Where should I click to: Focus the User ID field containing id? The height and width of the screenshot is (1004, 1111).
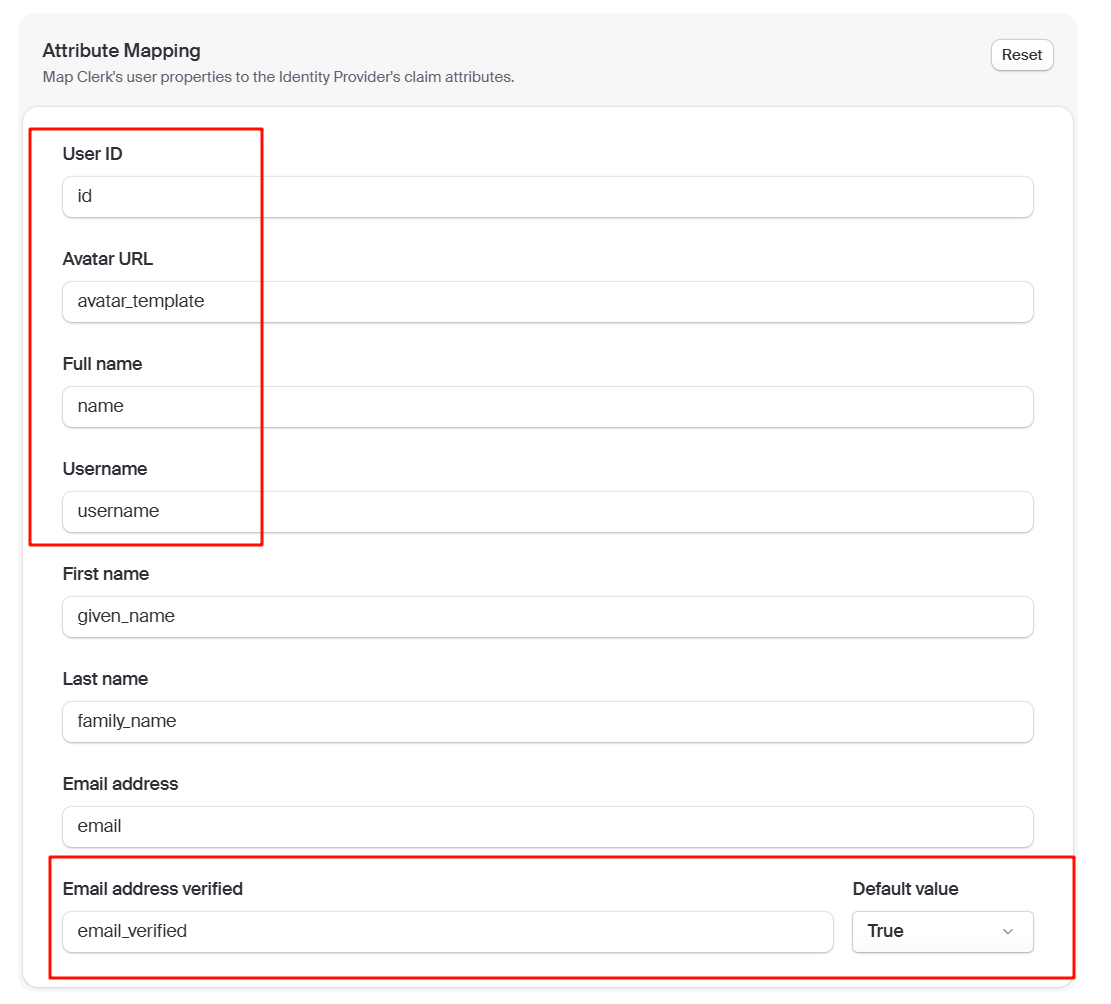point(548,196)
